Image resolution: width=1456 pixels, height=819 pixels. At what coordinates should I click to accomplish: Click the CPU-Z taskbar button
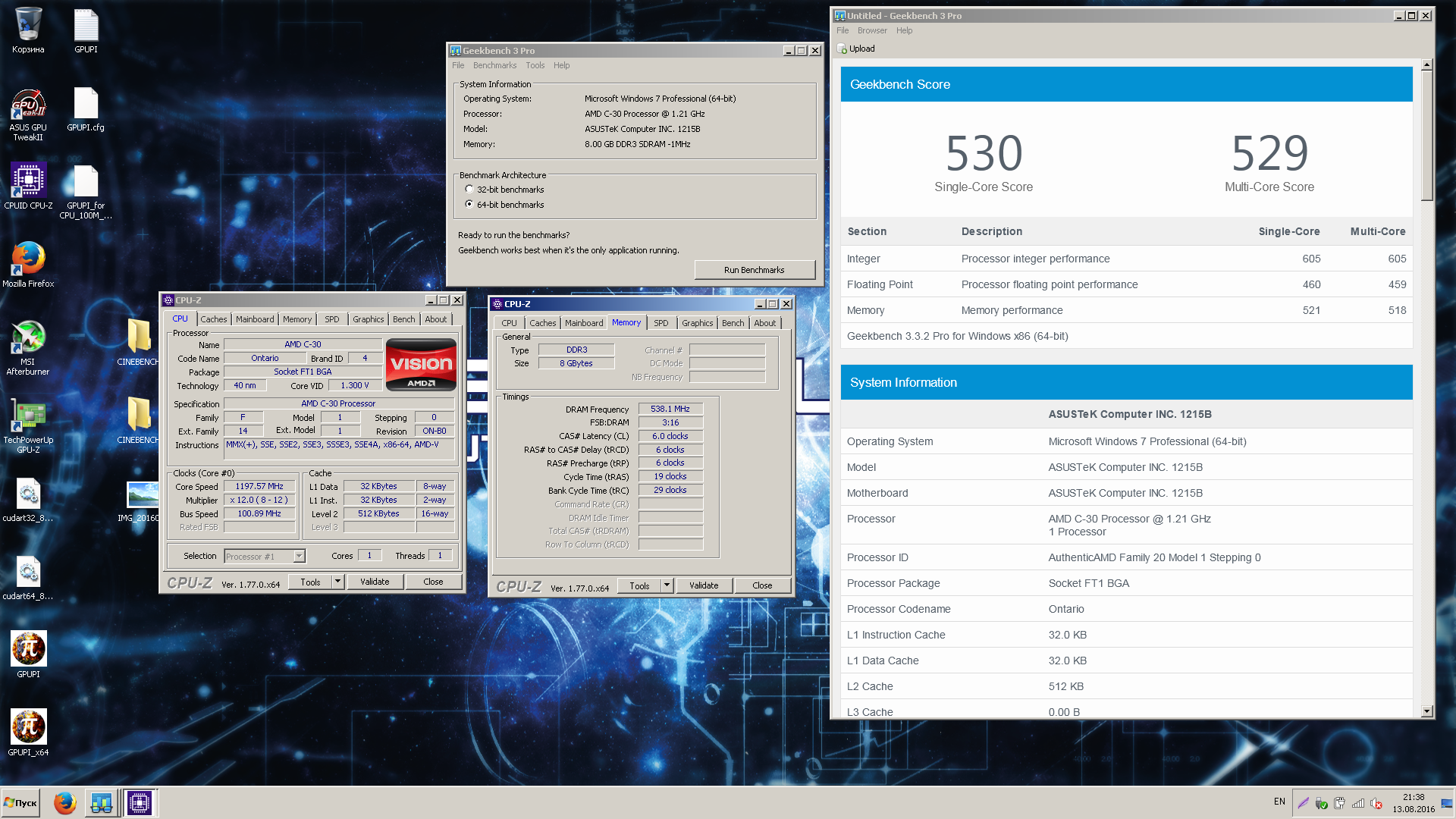click(140, 802)
